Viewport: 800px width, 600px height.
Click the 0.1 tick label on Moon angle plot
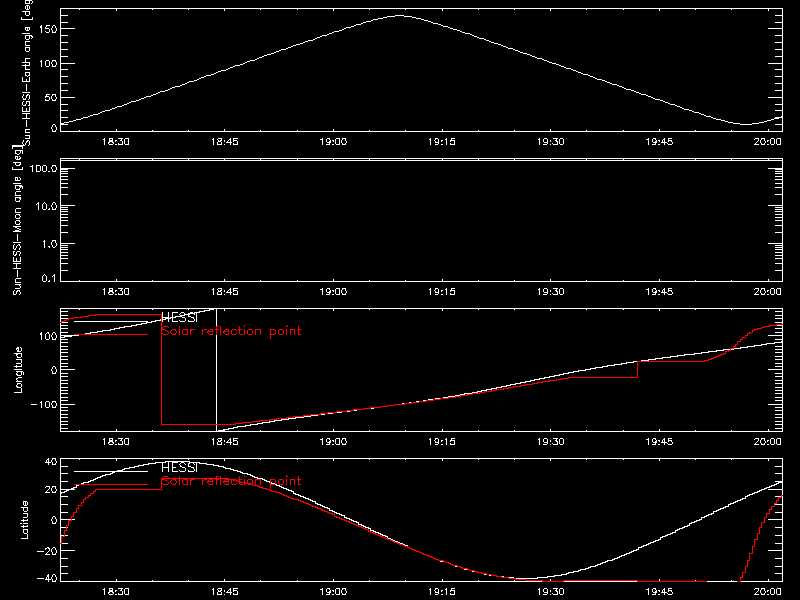[49, 278]
